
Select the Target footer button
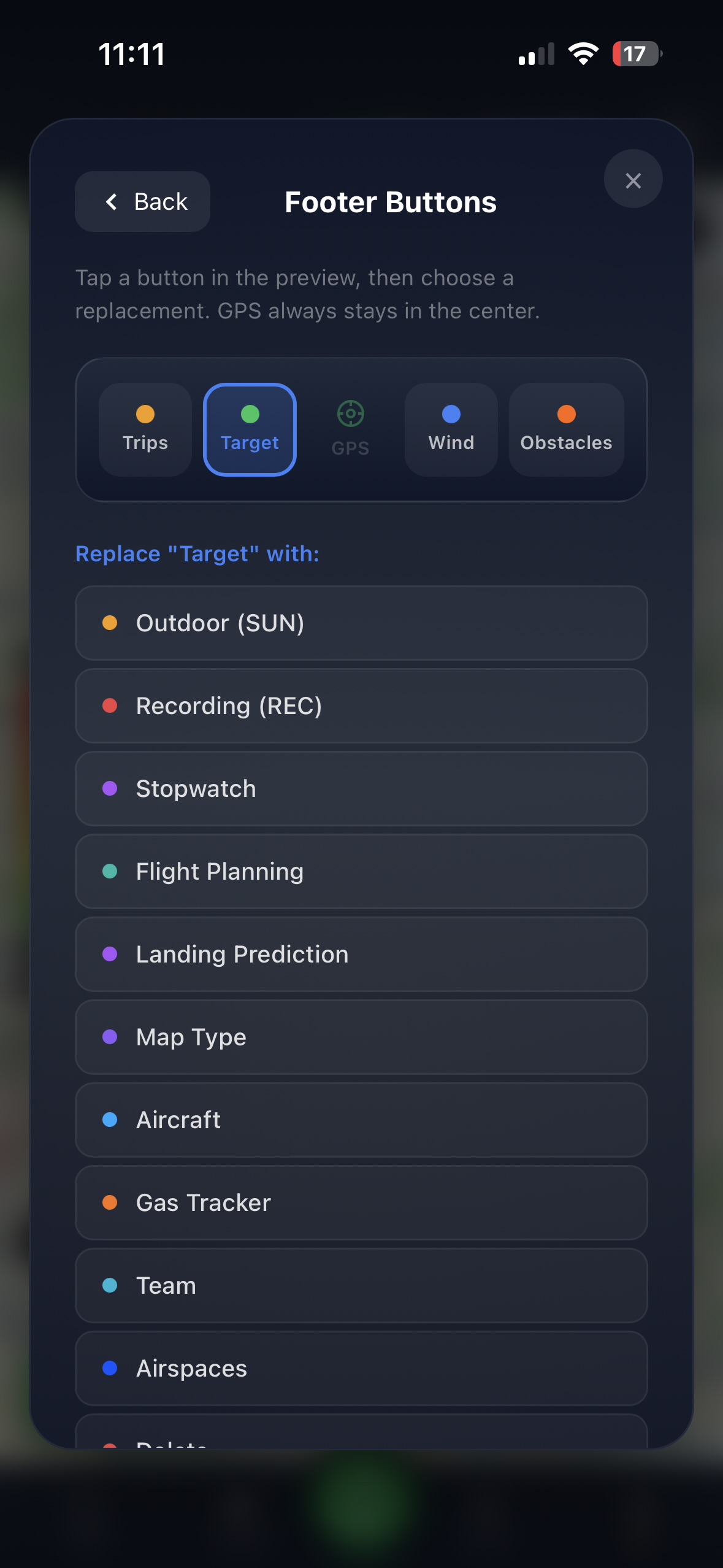[x=250, y=429]
